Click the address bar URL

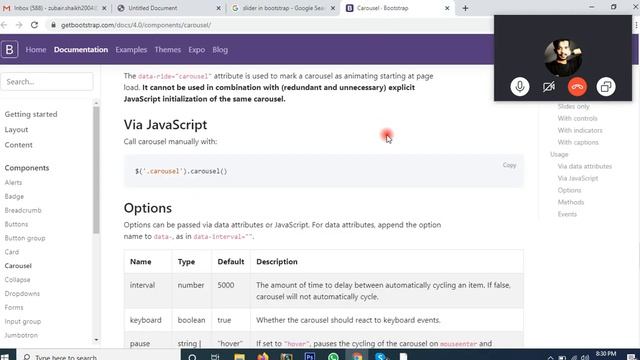(136, 25)
